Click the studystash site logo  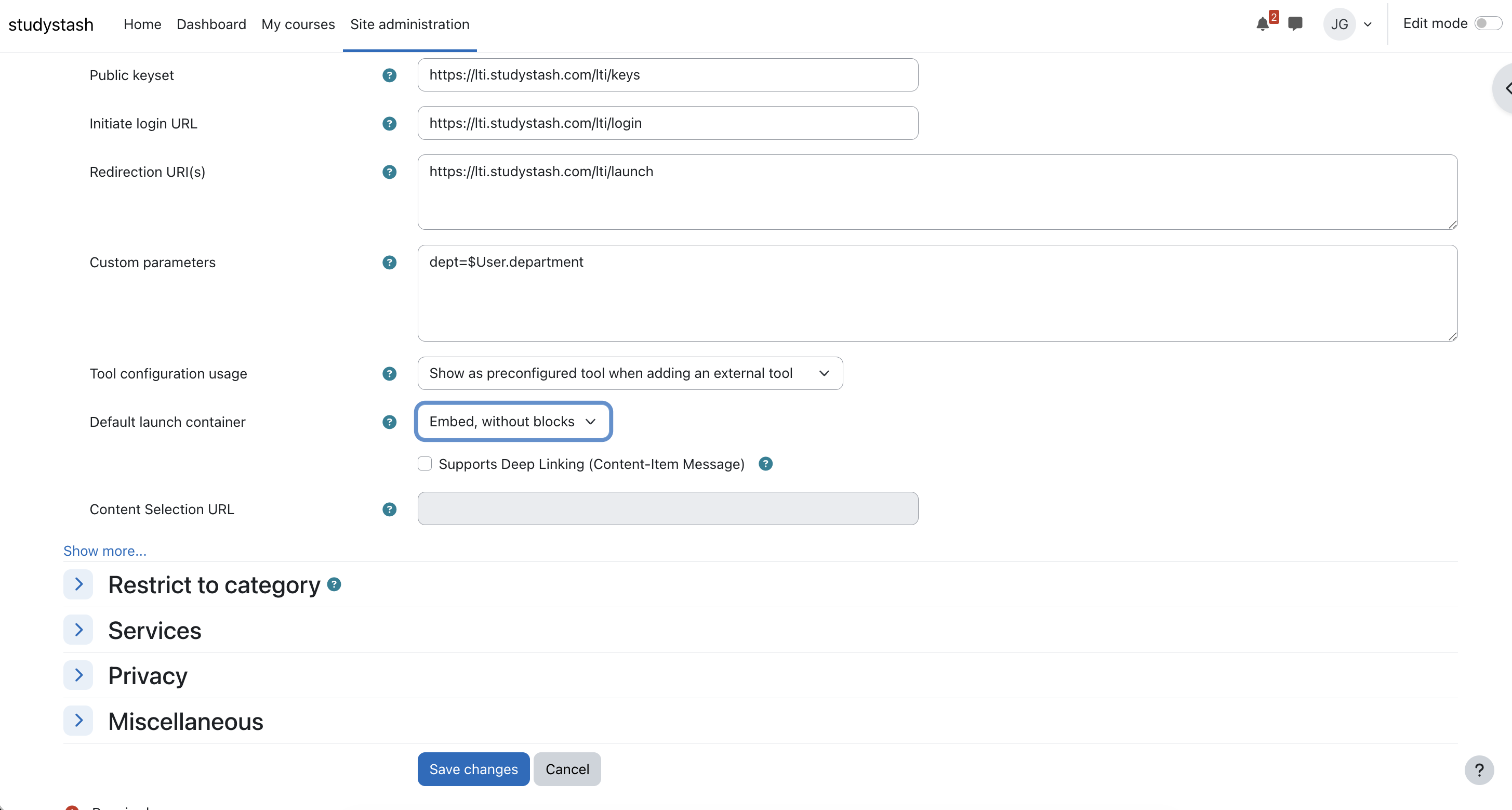pyautogui.click(x=51, y=24)
